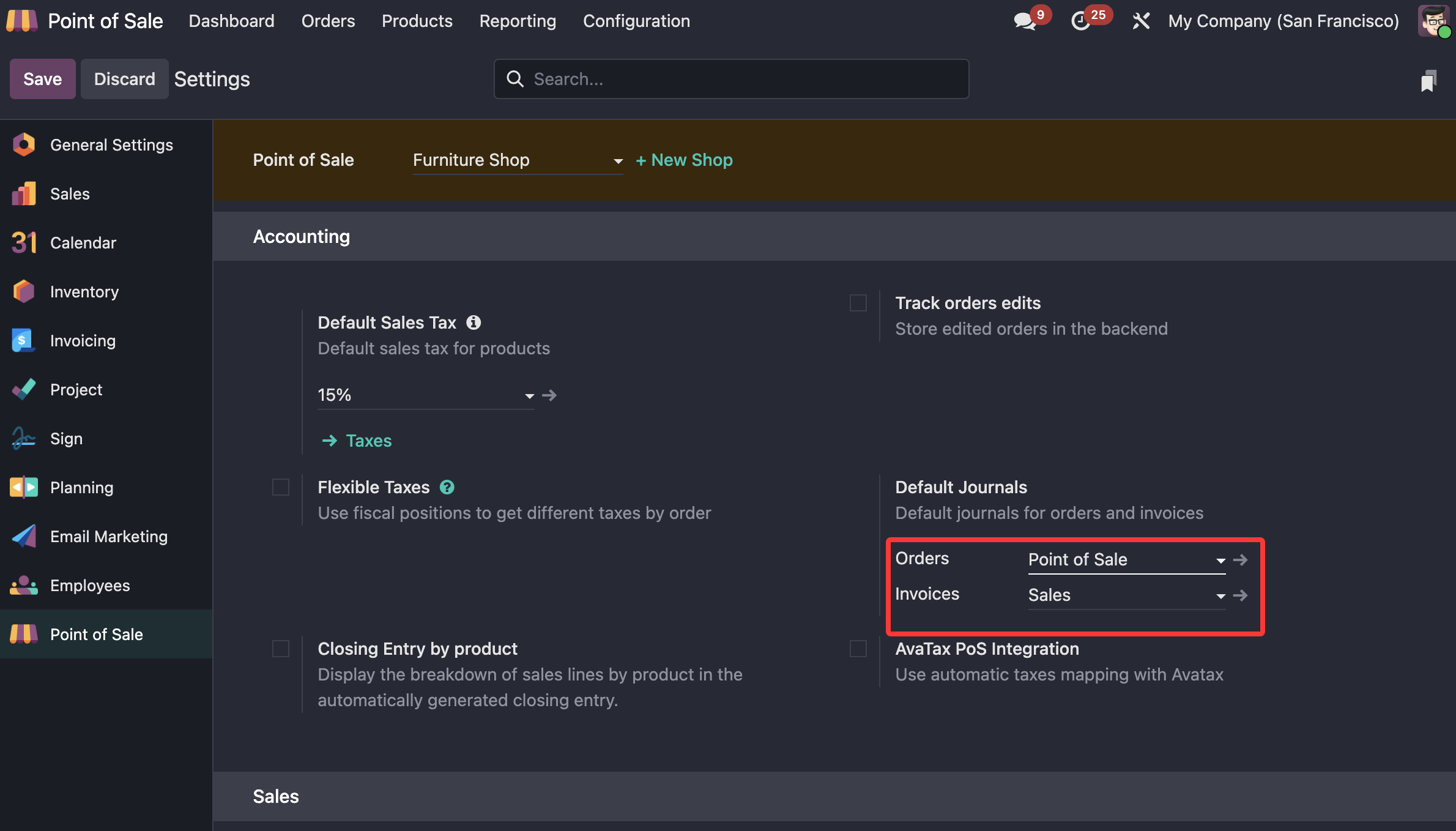The width and height of the screenshot is (1456, 831).
Task: Select the Project icon in the sidebar
Action: point(24,389)
